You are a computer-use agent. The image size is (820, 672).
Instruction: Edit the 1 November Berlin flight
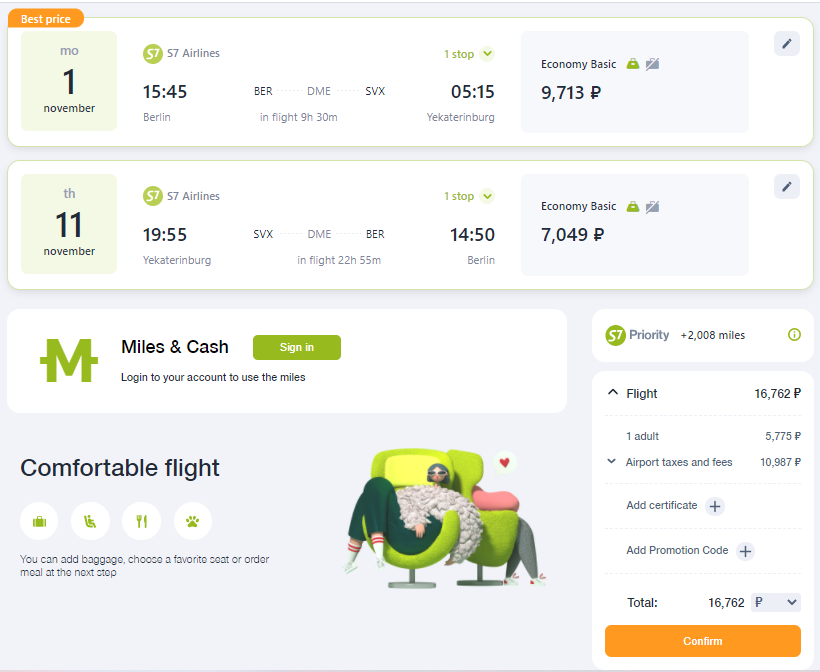pos(787,44)
